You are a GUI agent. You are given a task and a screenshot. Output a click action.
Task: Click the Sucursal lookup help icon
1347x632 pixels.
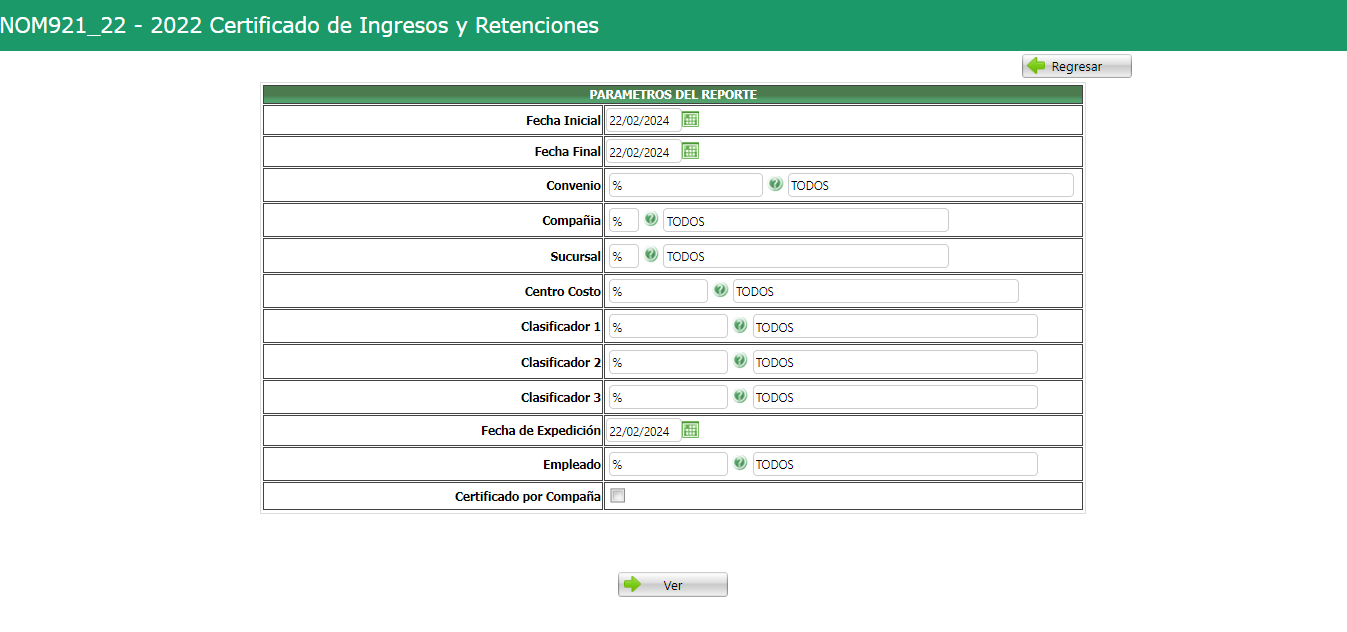[651, 255]
